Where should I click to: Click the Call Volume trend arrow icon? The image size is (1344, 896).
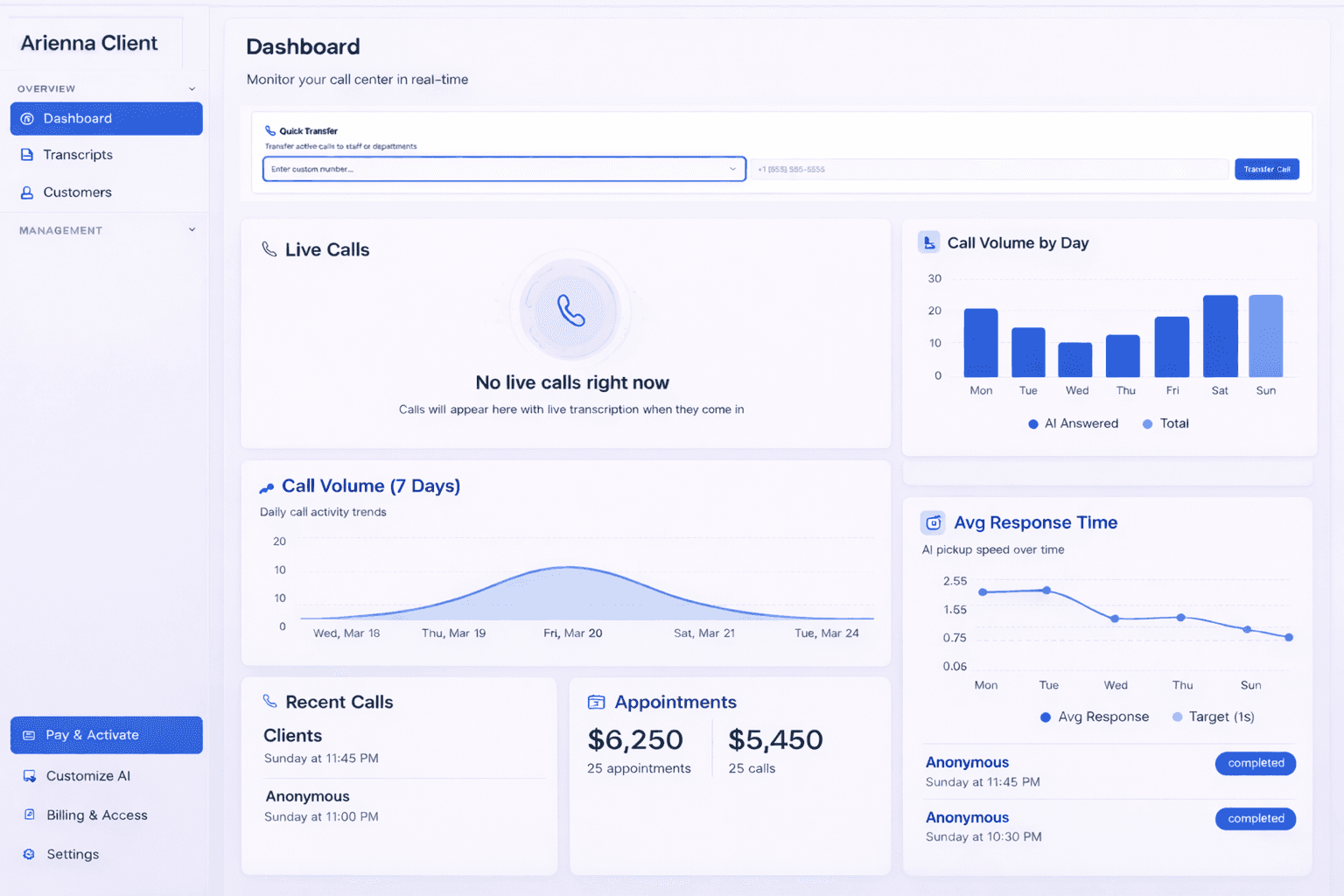tap(268, 486)
